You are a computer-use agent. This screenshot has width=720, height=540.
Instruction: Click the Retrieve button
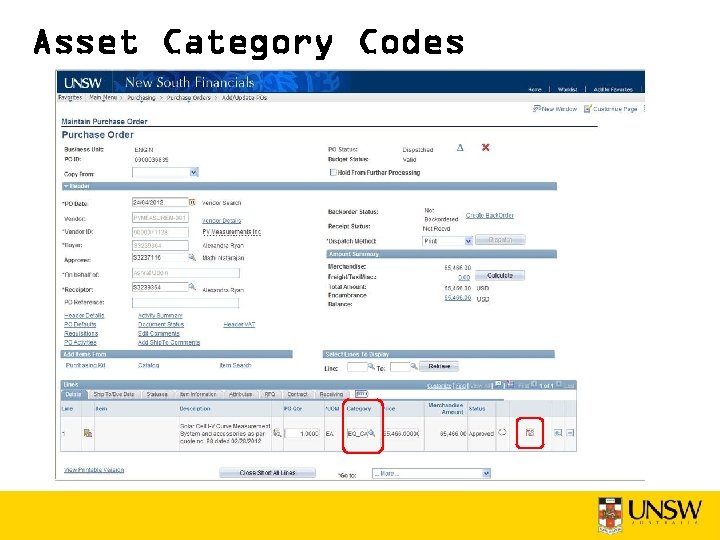coord(439,366)
